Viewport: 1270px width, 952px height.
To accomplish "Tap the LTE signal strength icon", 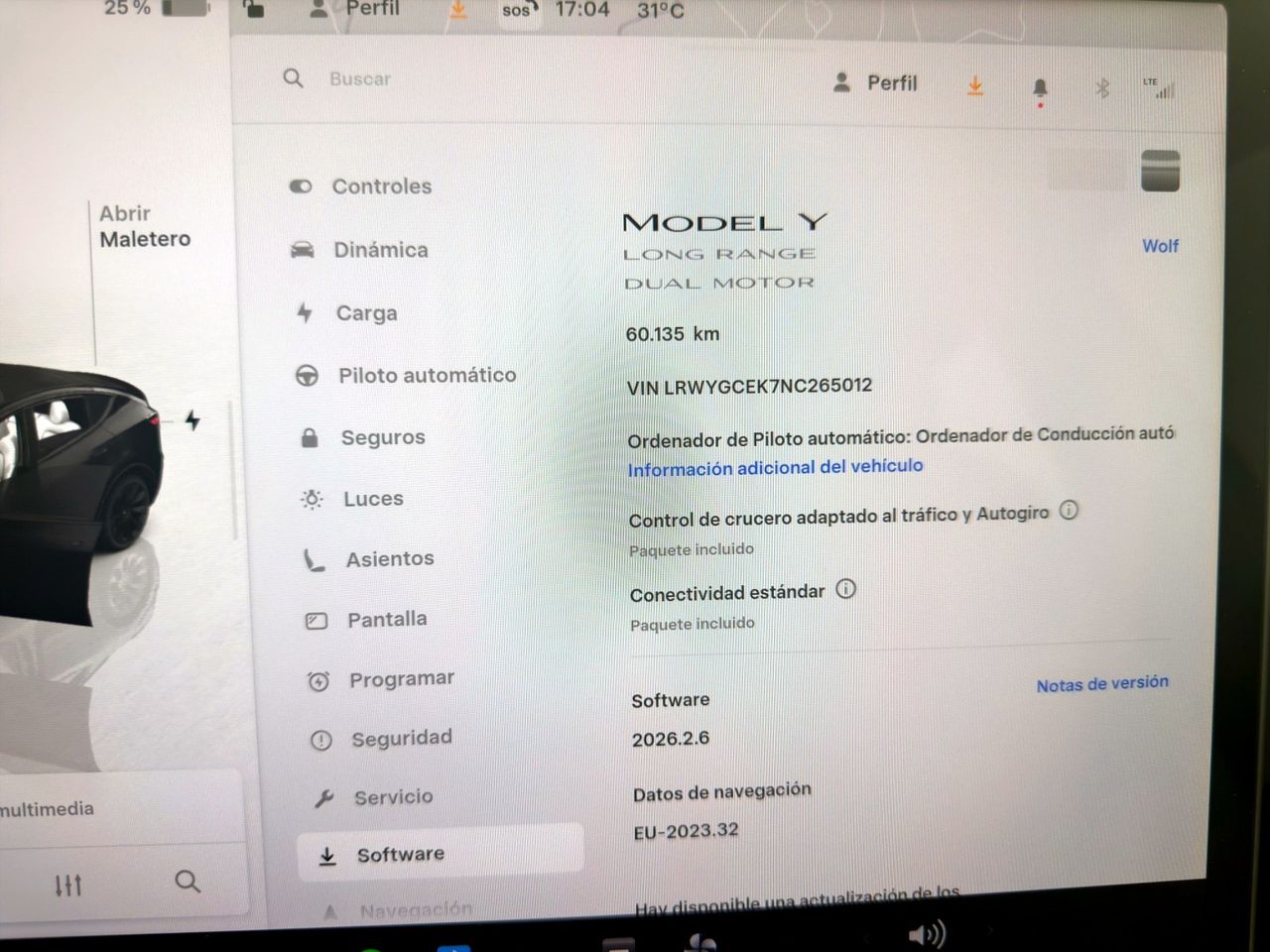I will [x=1159, y=88].
